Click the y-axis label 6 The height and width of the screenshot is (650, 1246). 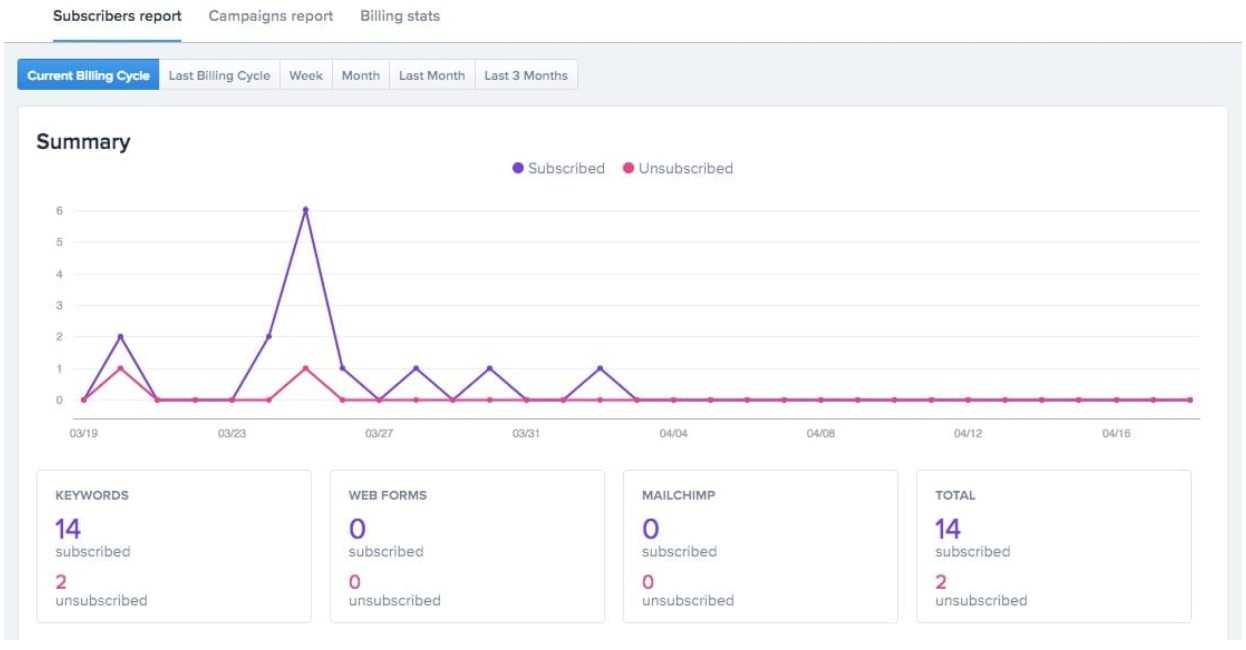(59, 210)
